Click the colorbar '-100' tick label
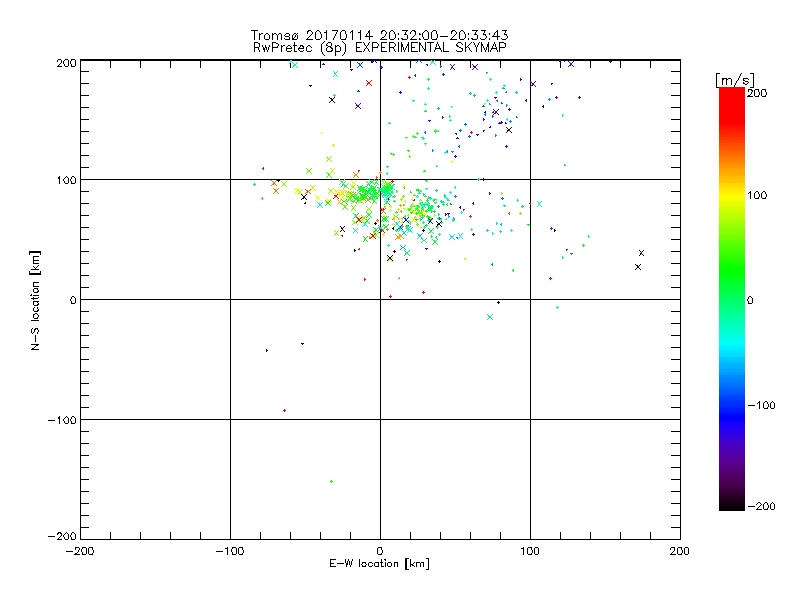Viewport: 800px width, 600px height. [761, 405]
